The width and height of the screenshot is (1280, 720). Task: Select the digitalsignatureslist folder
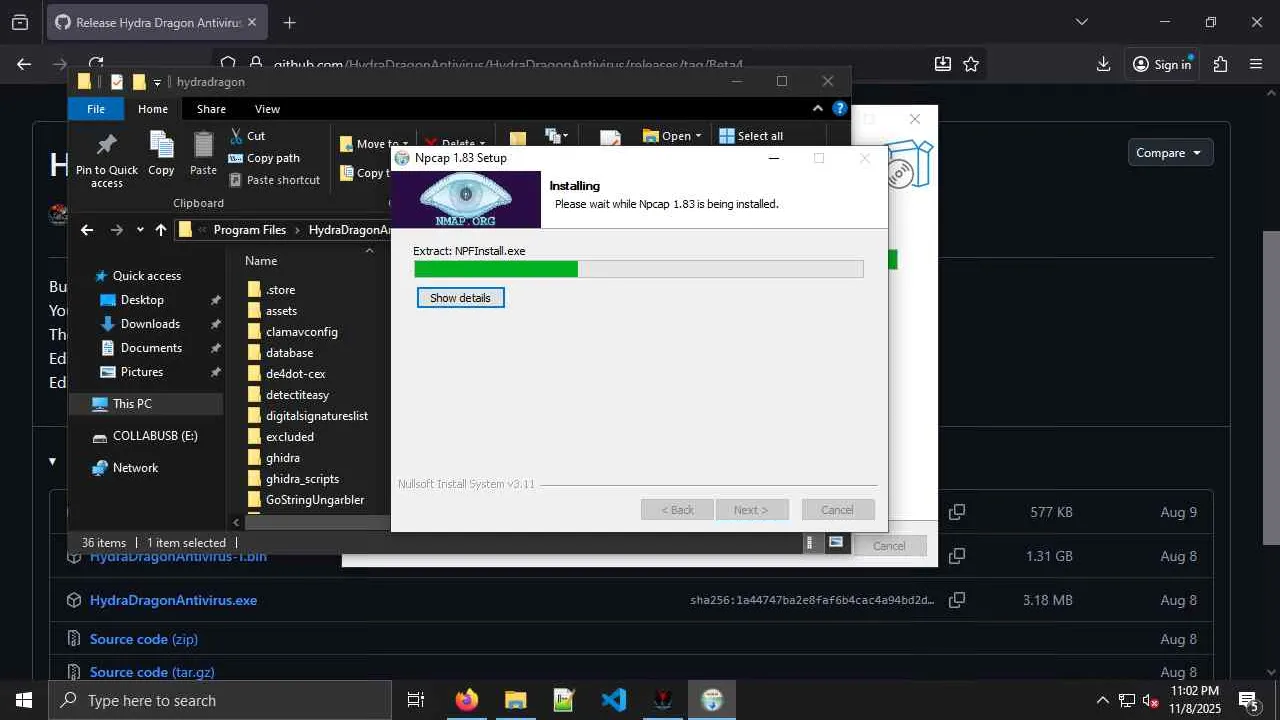[316, 416]
